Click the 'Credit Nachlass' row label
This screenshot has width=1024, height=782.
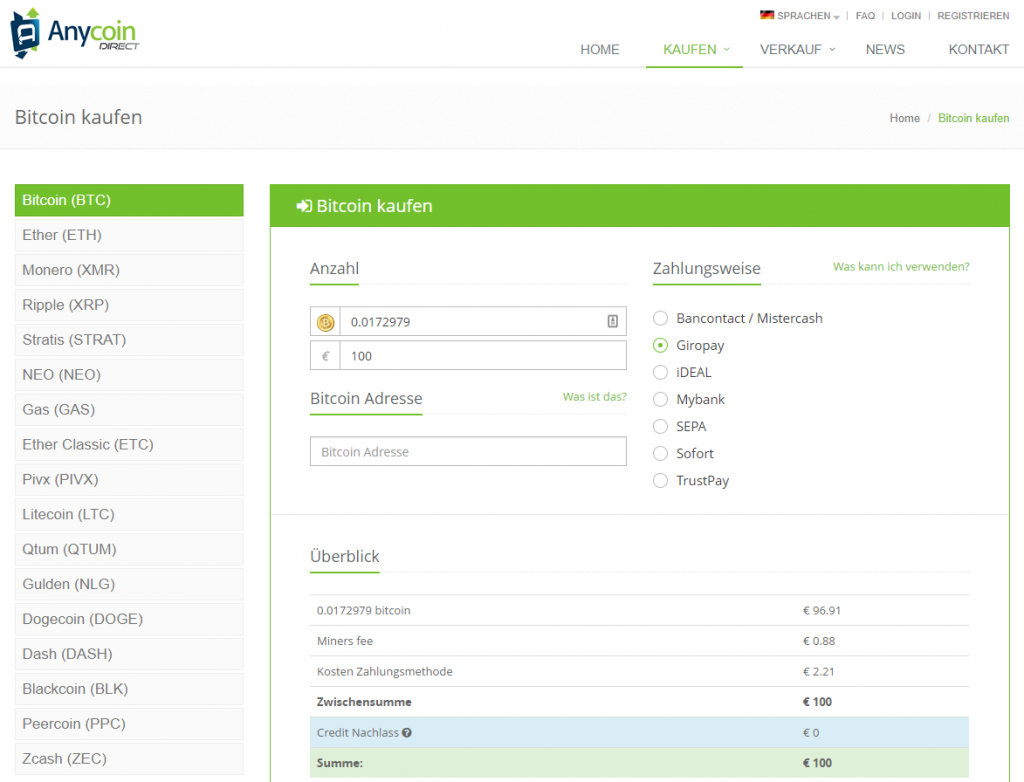tap(357, 733)
